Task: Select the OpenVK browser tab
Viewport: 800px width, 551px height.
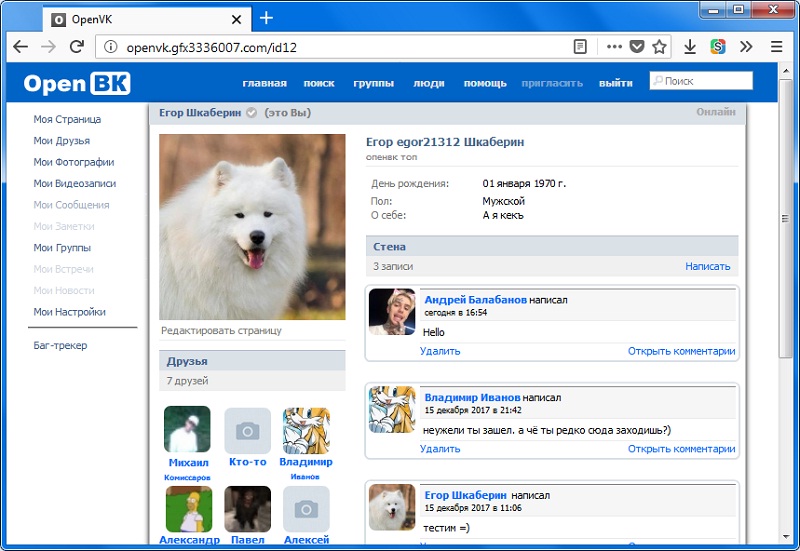Action: [147, 20]
